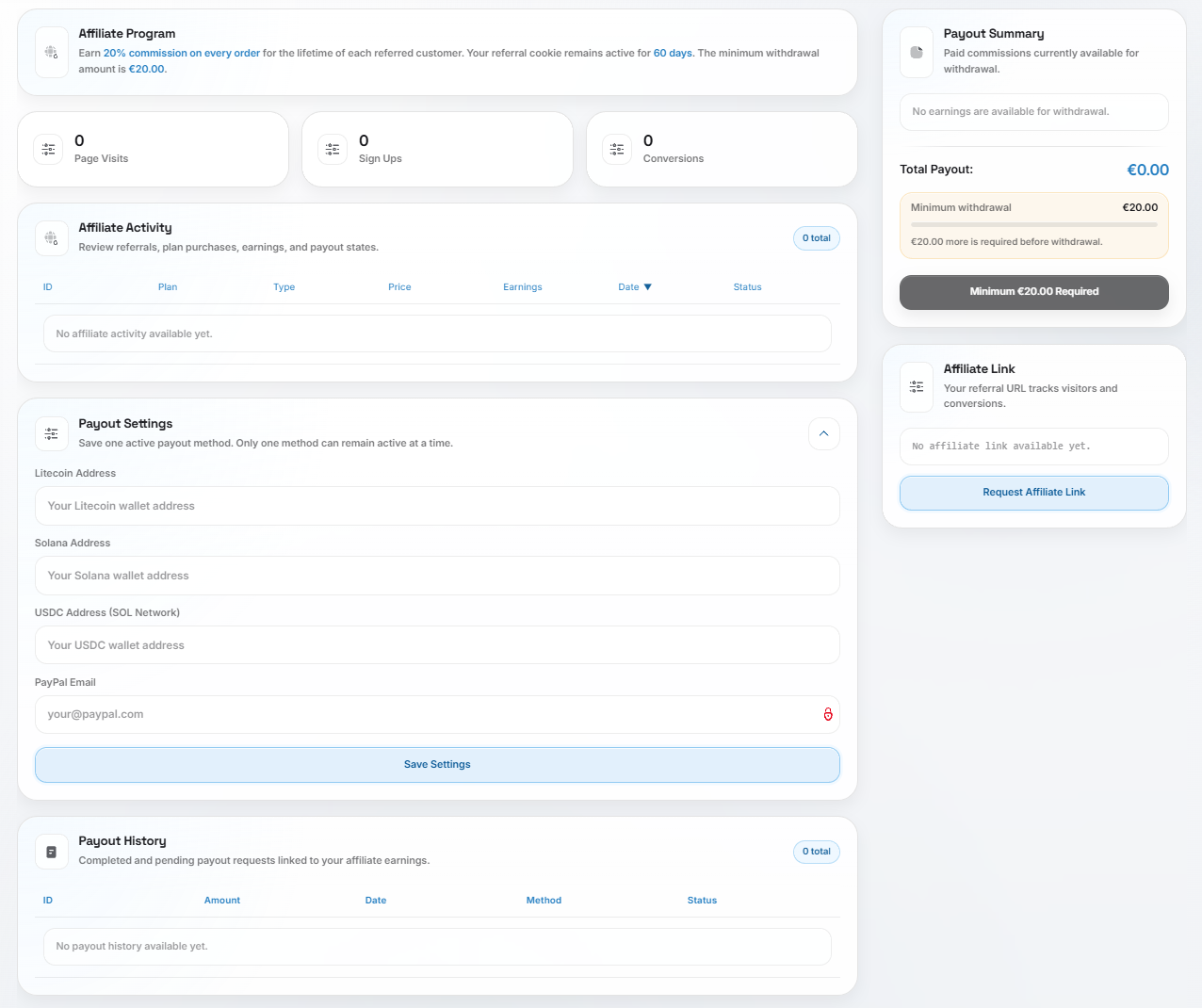Click the Conversions stat icon
The image size is (1202, 1008).
pos(617,149)
